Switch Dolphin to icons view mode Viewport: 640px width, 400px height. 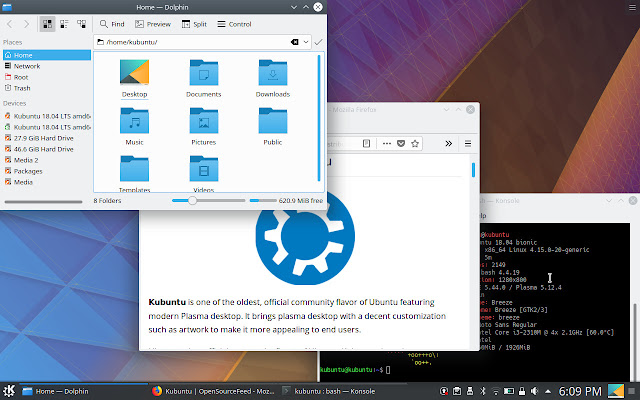47,24
